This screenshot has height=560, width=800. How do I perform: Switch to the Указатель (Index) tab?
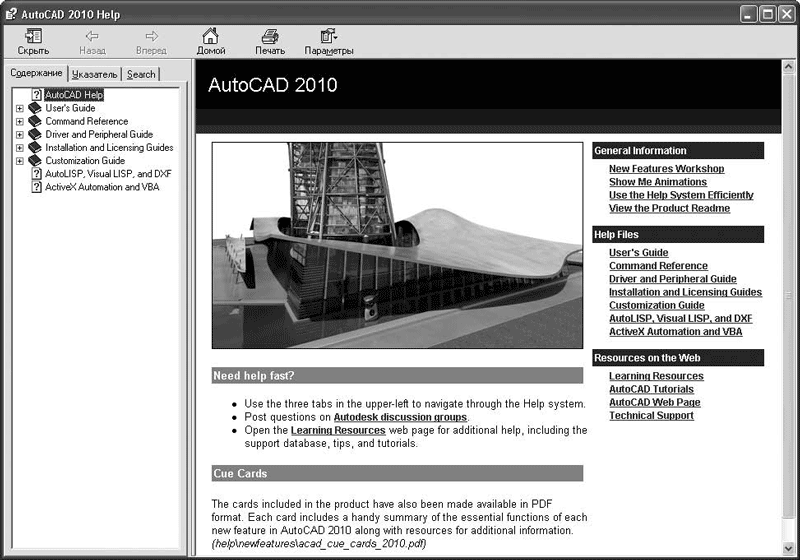(95, 74)
